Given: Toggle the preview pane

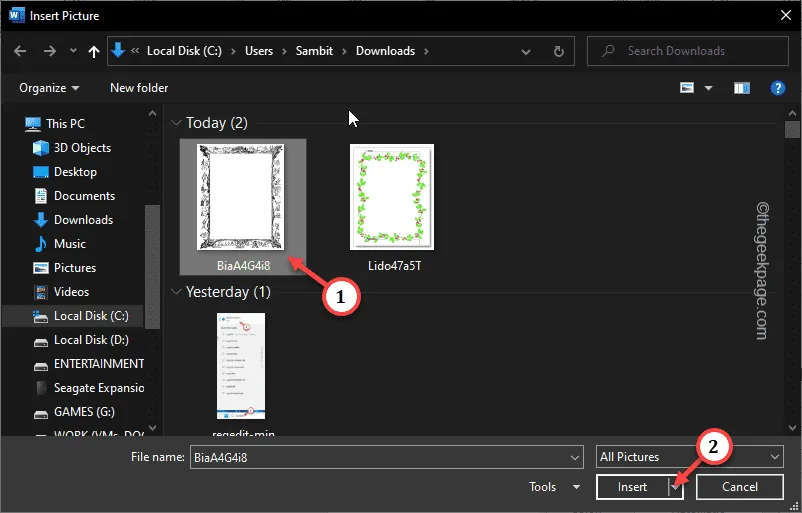Looking at the screenshot, I should click(742, 88).
